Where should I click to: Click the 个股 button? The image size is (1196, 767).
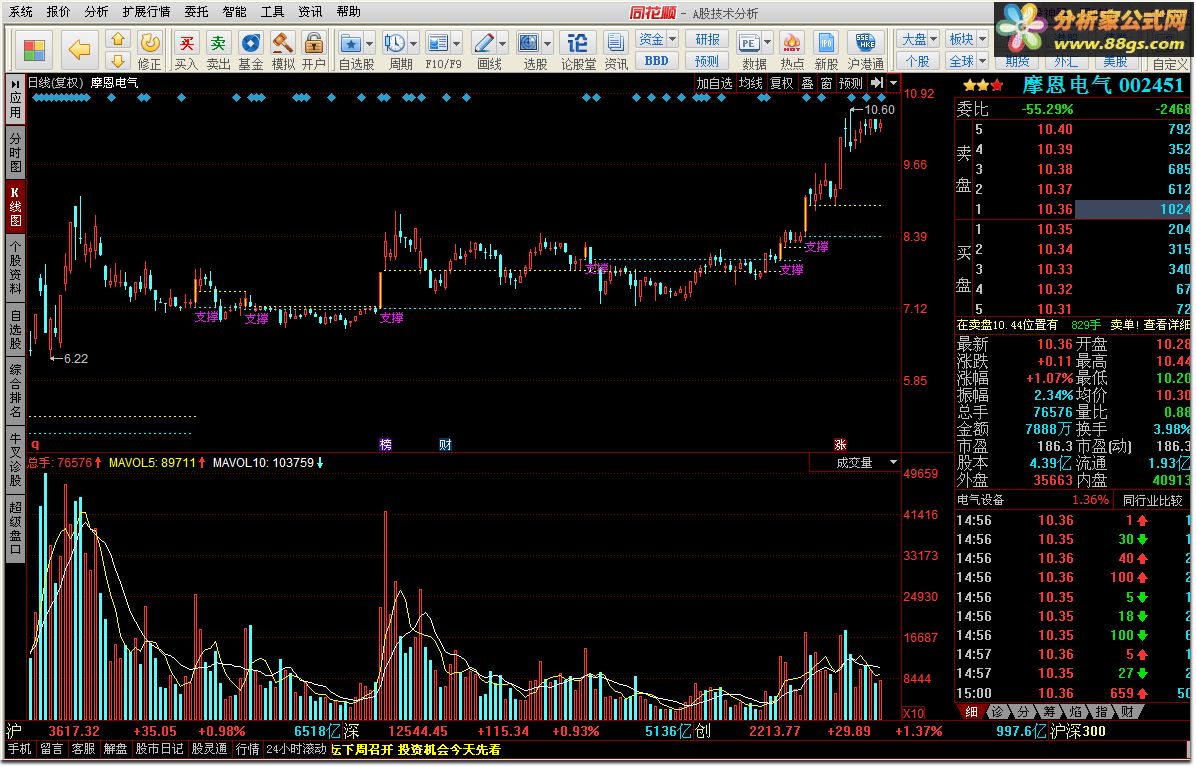pyautogui.click(x=918, y=61)
